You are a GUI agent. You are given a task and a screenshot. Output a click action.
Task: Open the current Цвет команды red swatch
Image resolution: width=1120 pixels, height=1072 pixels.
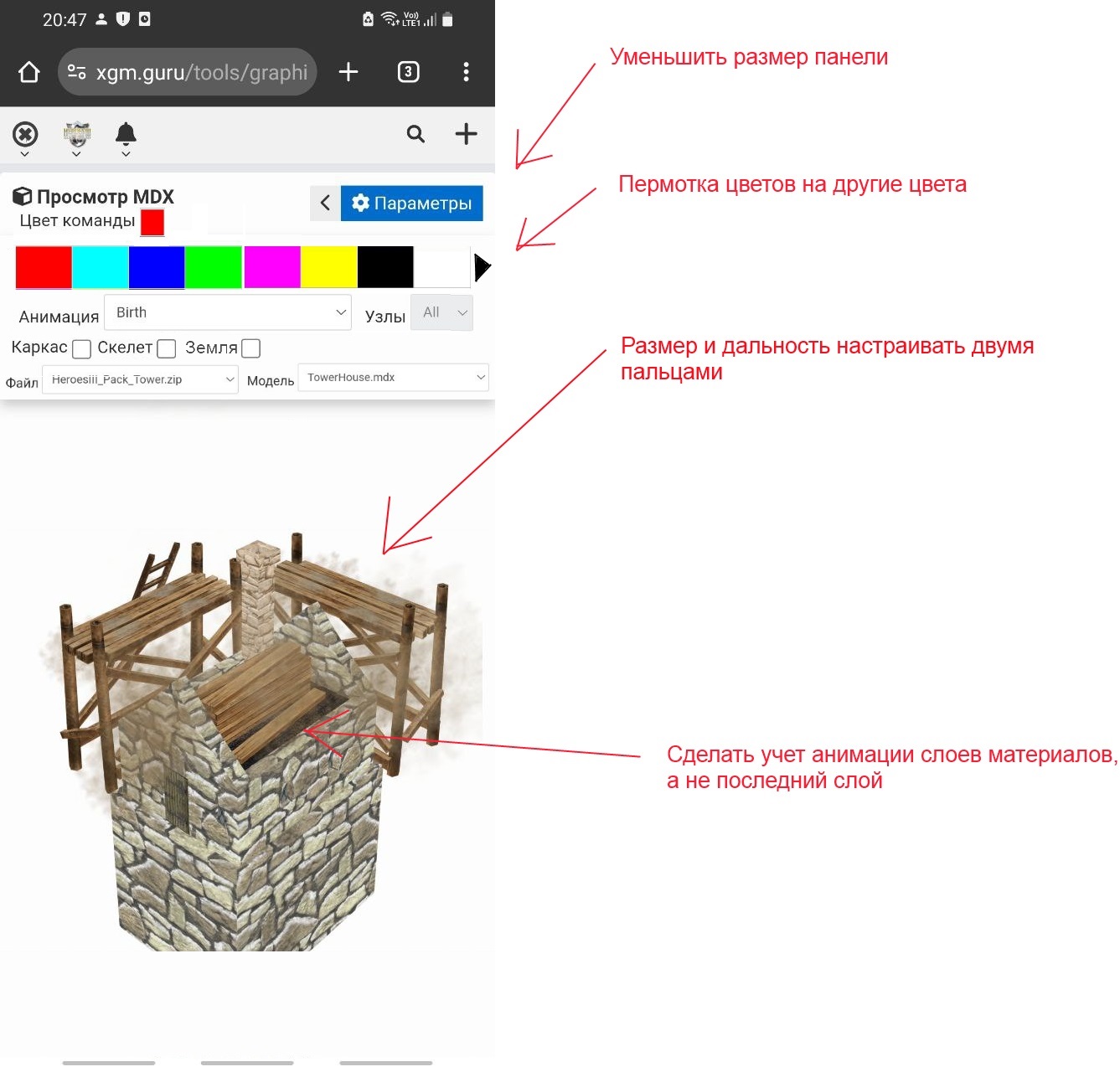click(152, 222)
